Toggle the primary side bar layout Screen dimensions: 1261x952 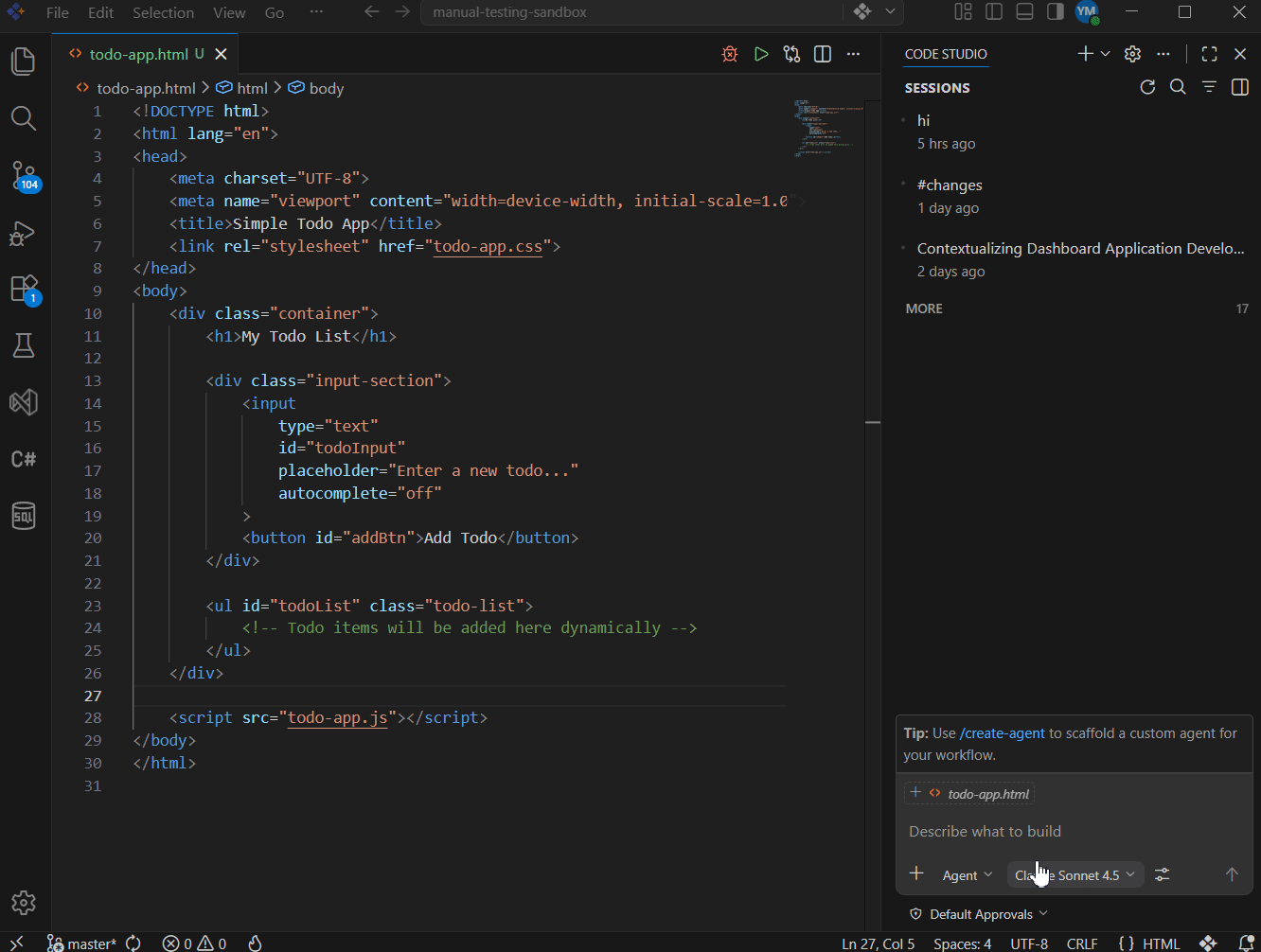(994, 12)
